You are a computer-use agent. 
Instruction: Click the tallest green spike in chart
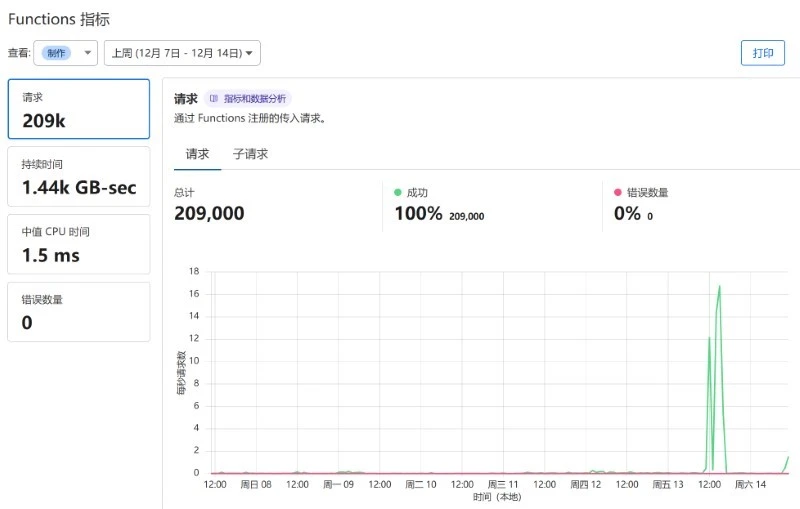pos(719,288)
